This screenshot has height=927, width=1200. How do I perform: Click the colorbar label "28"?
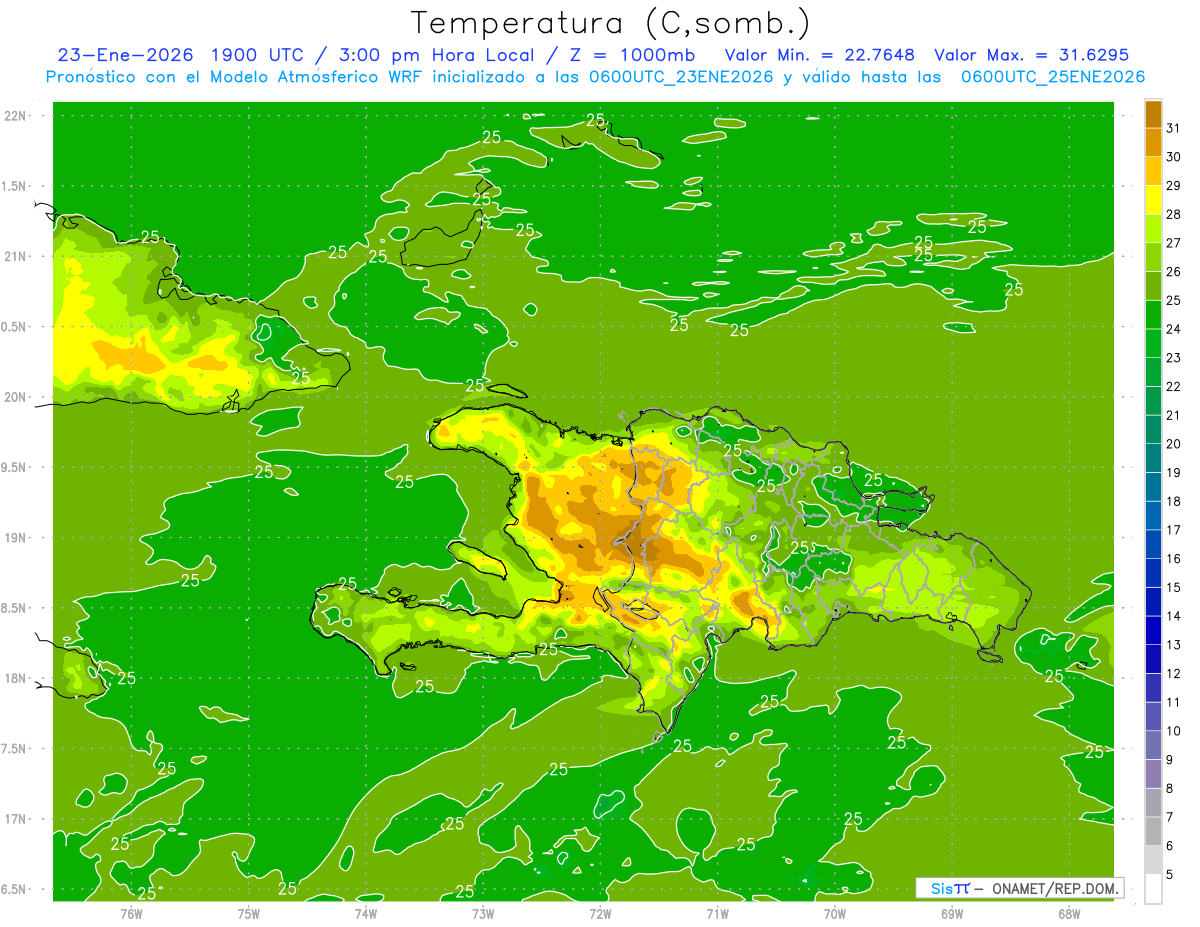point(1173,213)
